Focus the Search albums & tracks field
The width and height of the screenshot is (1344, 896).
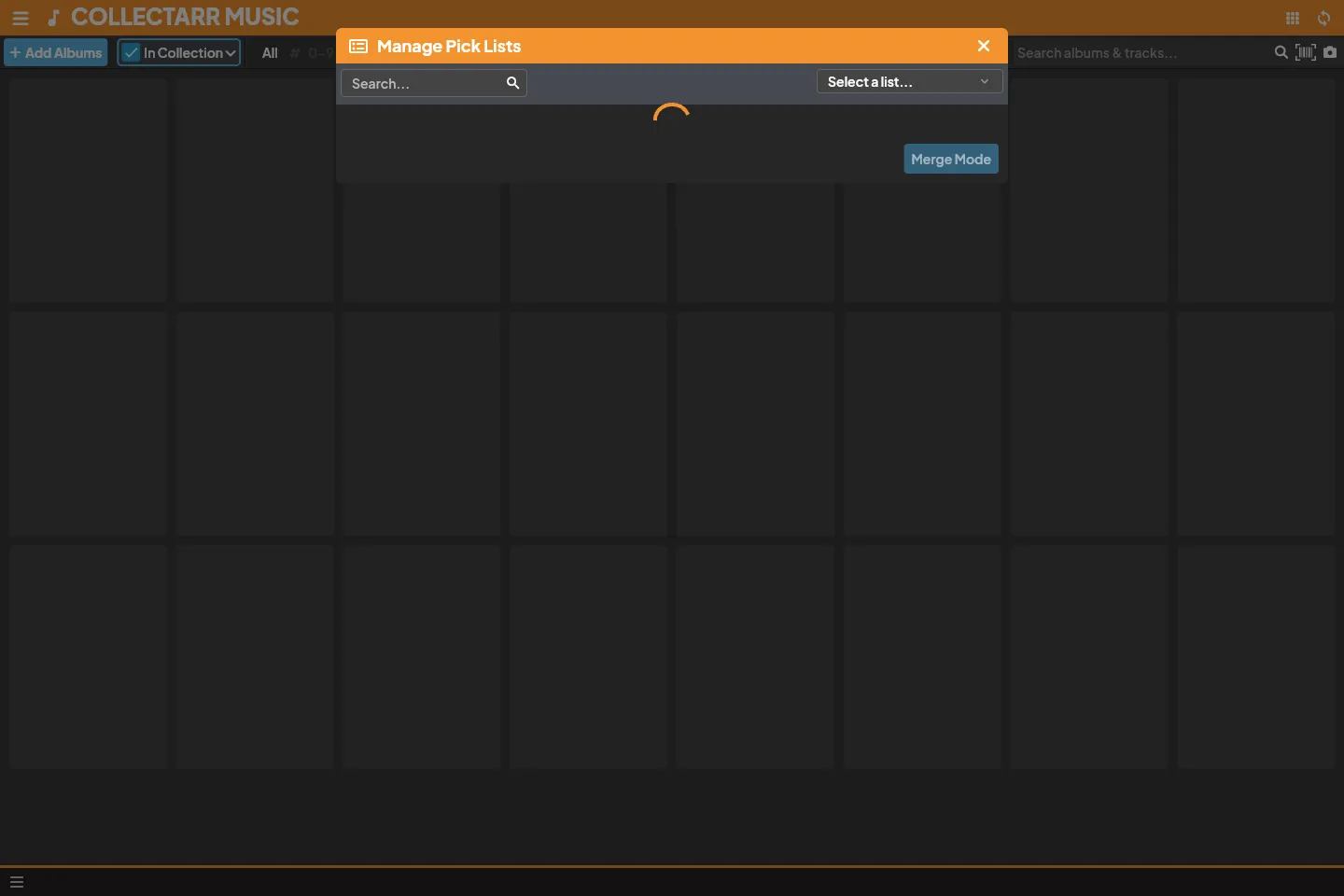(x=1142, y=52)
